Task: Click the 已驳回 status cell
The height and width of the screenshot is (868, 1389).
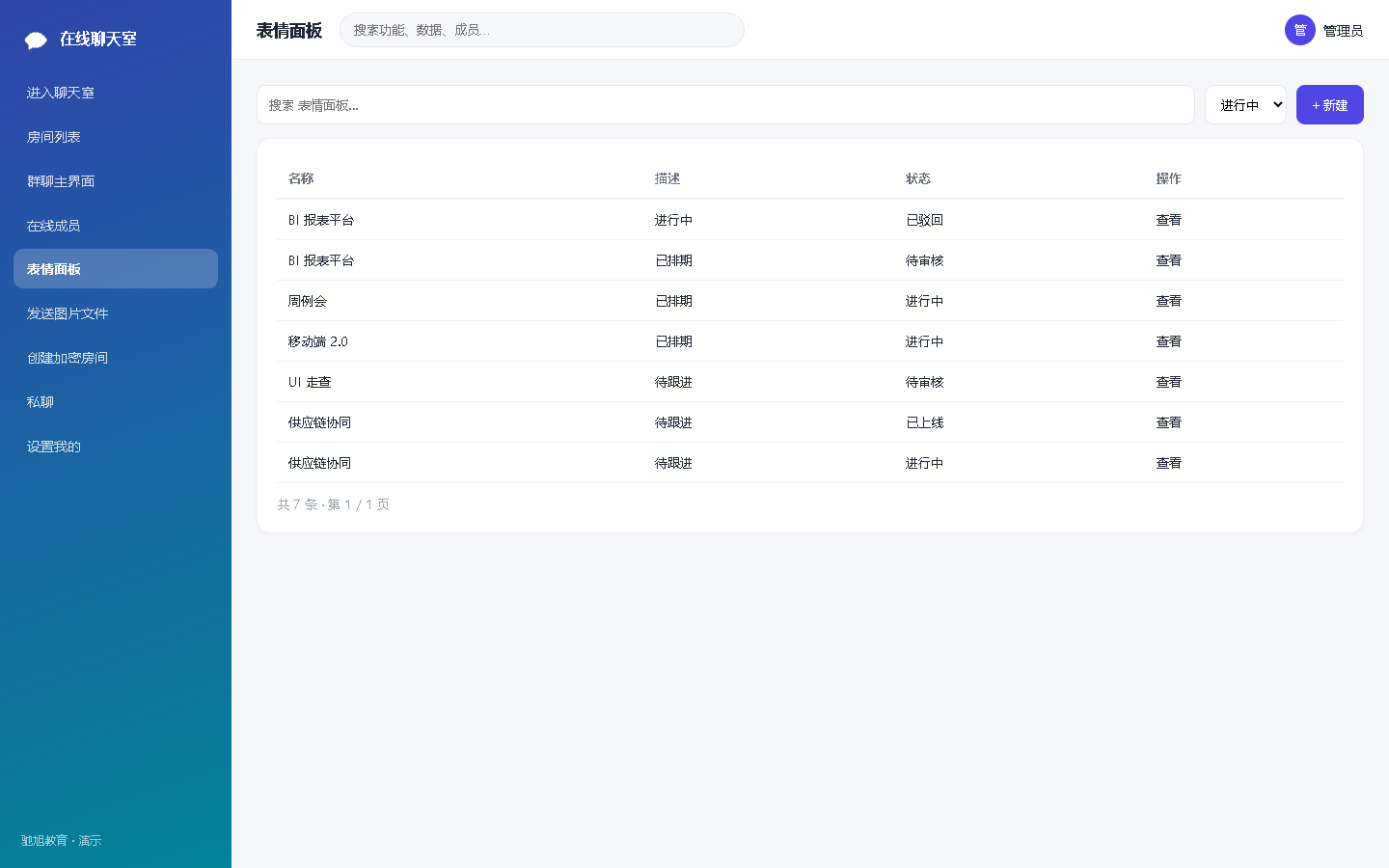Action: 924,220
